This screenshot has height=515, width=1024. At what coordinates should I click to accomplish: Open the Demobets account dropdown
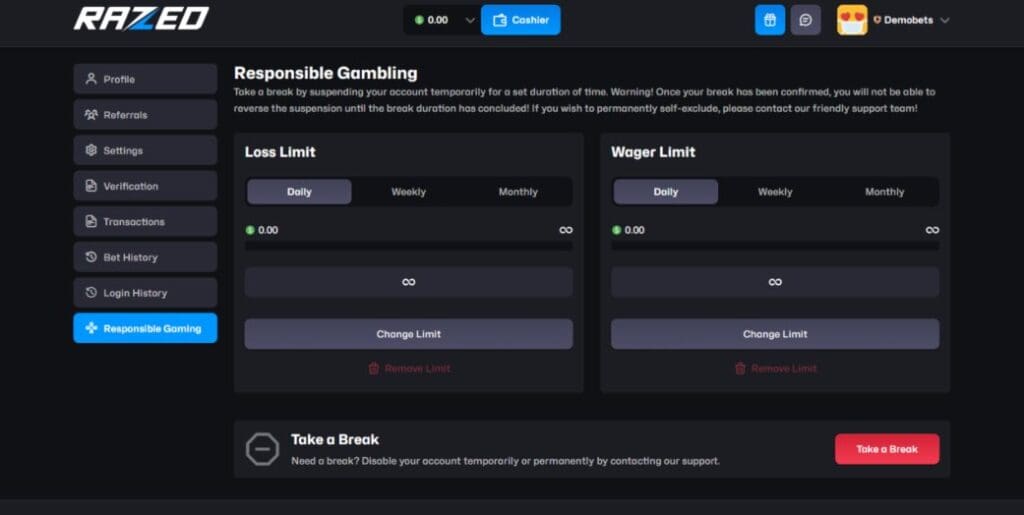click(944, 20)
